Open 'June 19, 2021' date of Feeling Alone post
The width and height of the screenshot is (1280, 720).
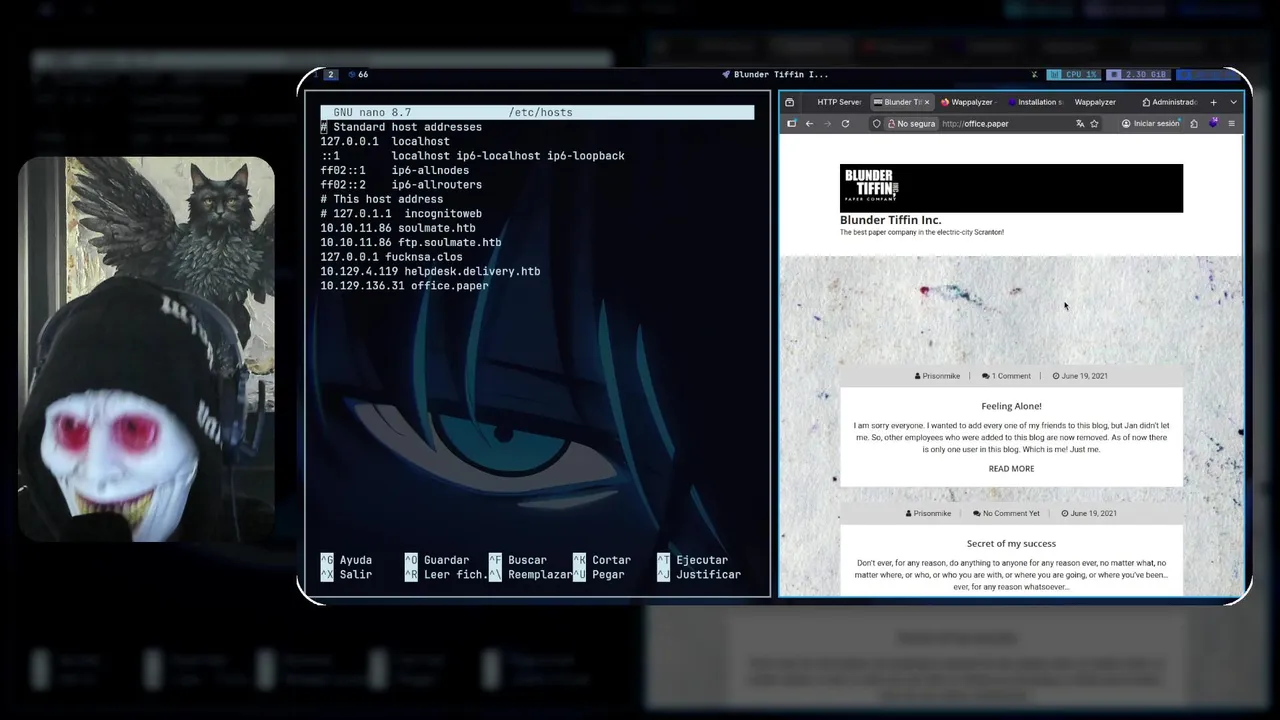[1080, 376]
